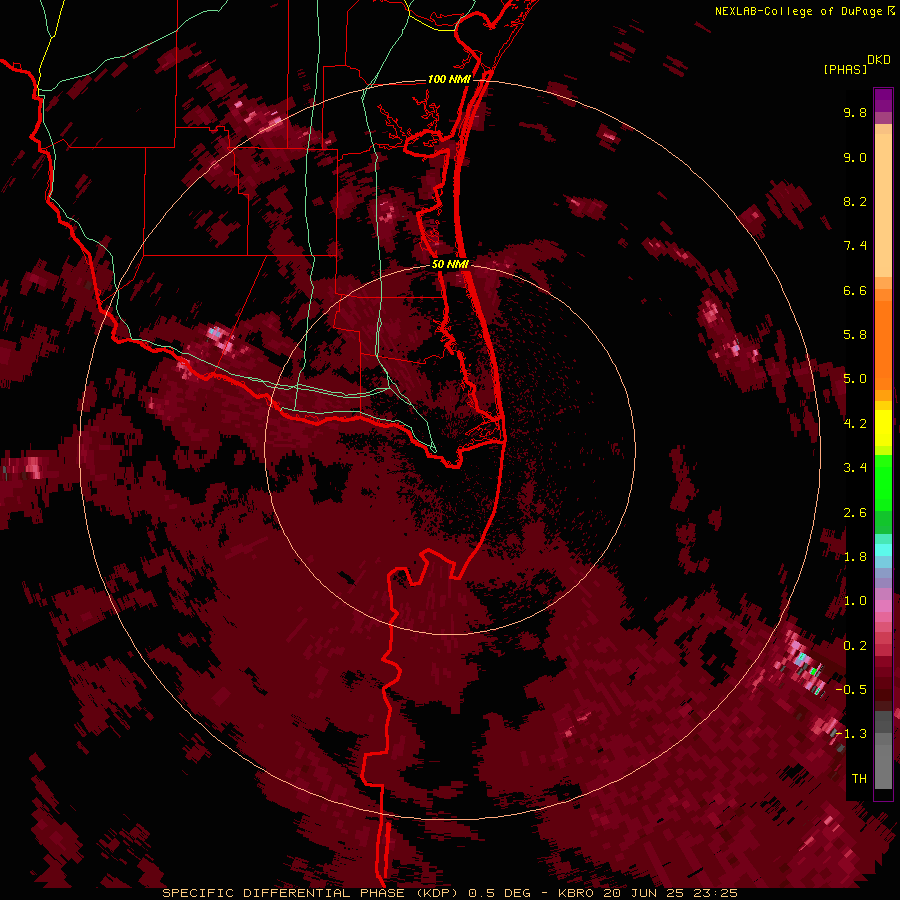Image resolution: width=900 pixels, height=900 pixels.
Task: Click the NEXLAB-College of DuPage credit text
Action: pyautogui.click(x=801, y=11)
